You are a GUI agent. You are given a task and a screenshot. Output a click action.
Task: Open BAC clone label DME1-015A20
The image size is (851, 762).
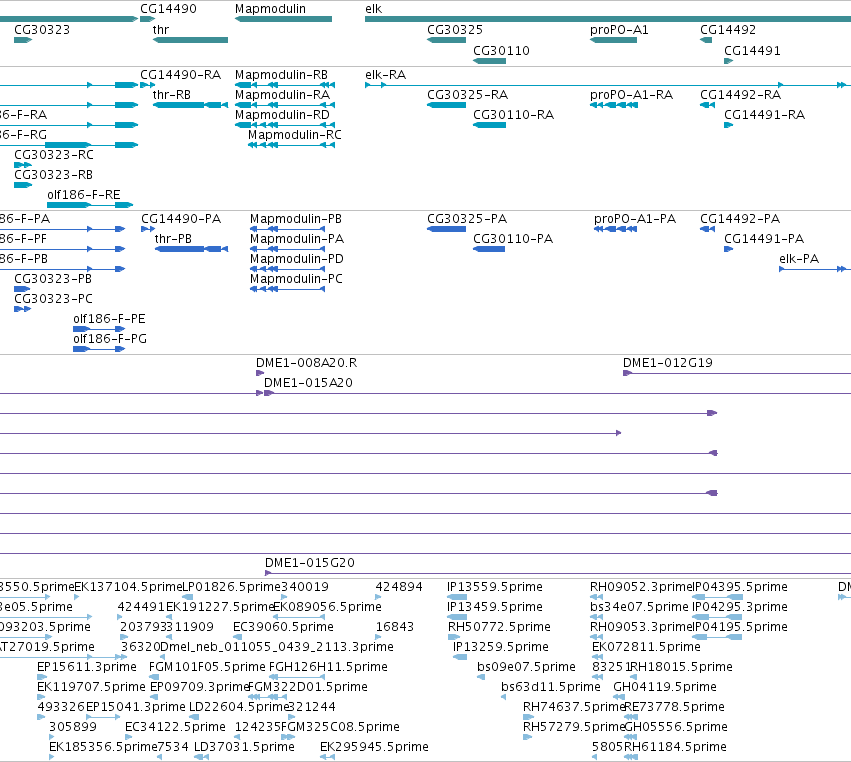308,383
